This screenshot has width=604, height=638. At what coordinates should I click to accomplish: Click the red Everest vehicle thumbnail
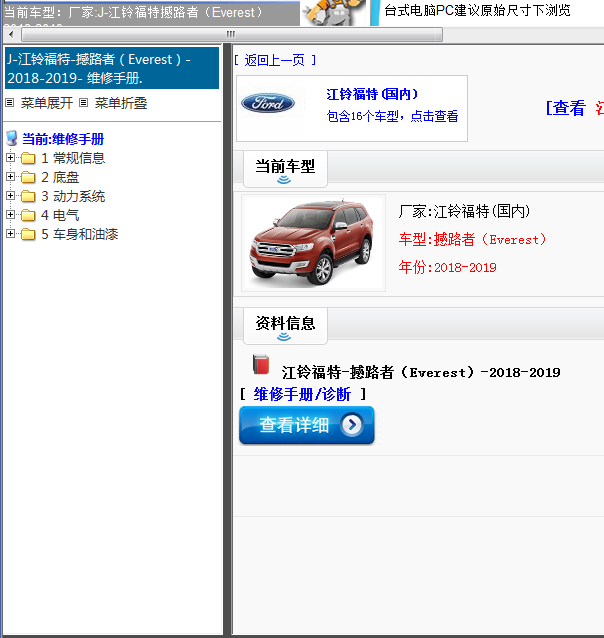click(313, 243)
